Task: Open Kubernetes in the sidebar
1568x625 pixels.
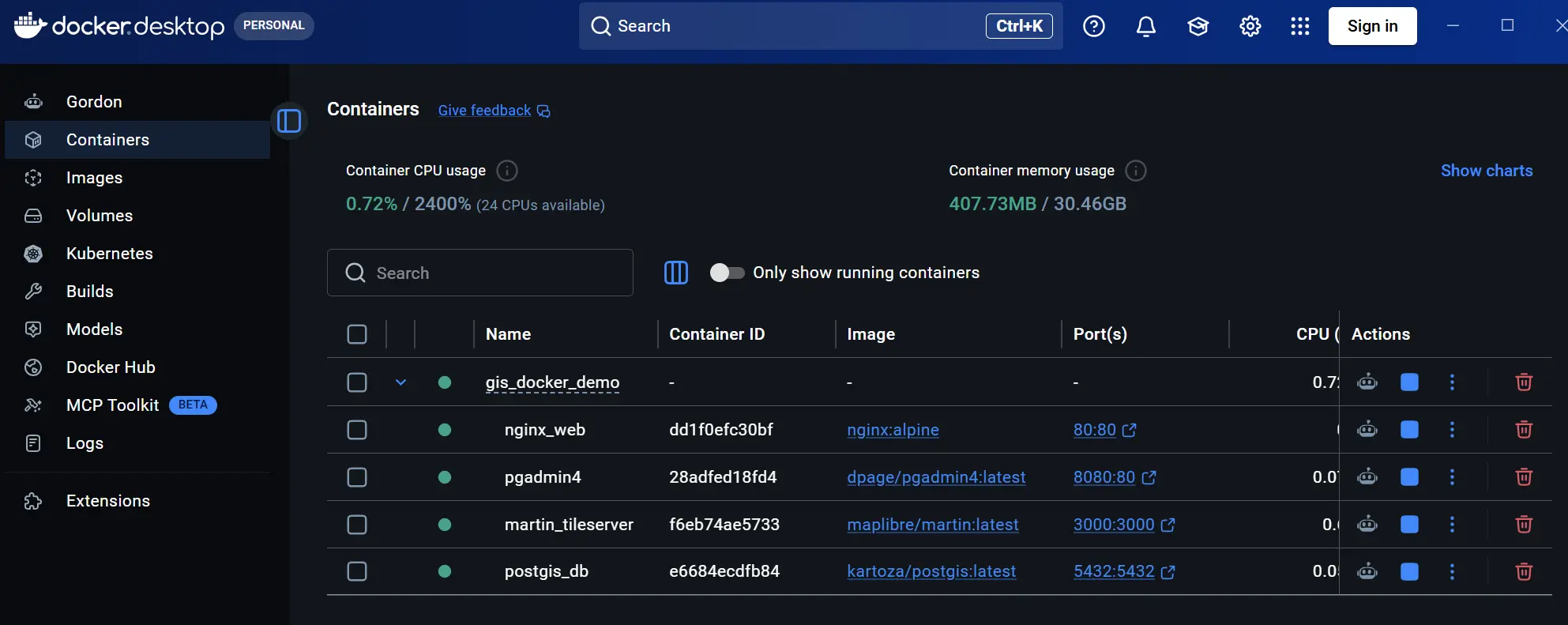Action: [x=137, y=254]
